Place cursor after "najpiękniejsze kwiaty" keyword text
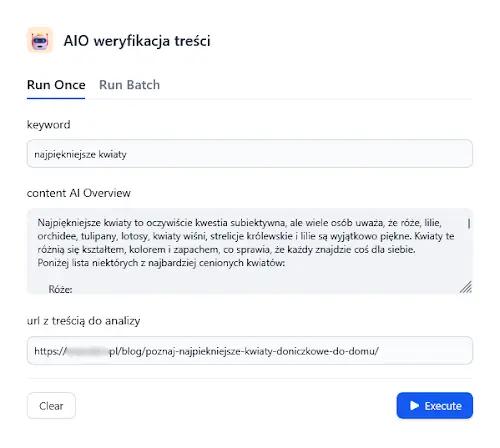This screenshot has width=500, height=448. pyautogui.click(x=127, y=154)
